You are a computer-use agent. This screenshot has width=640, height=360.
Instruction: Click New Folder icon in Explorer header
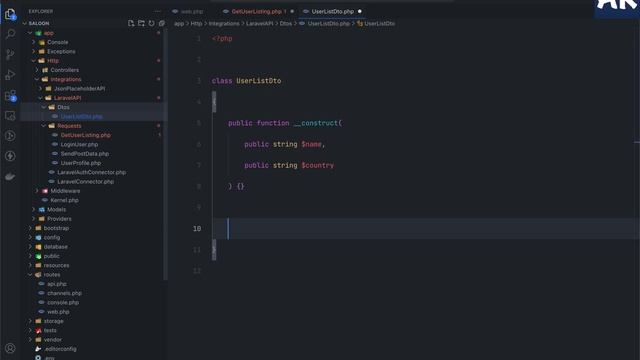point(141,23)
